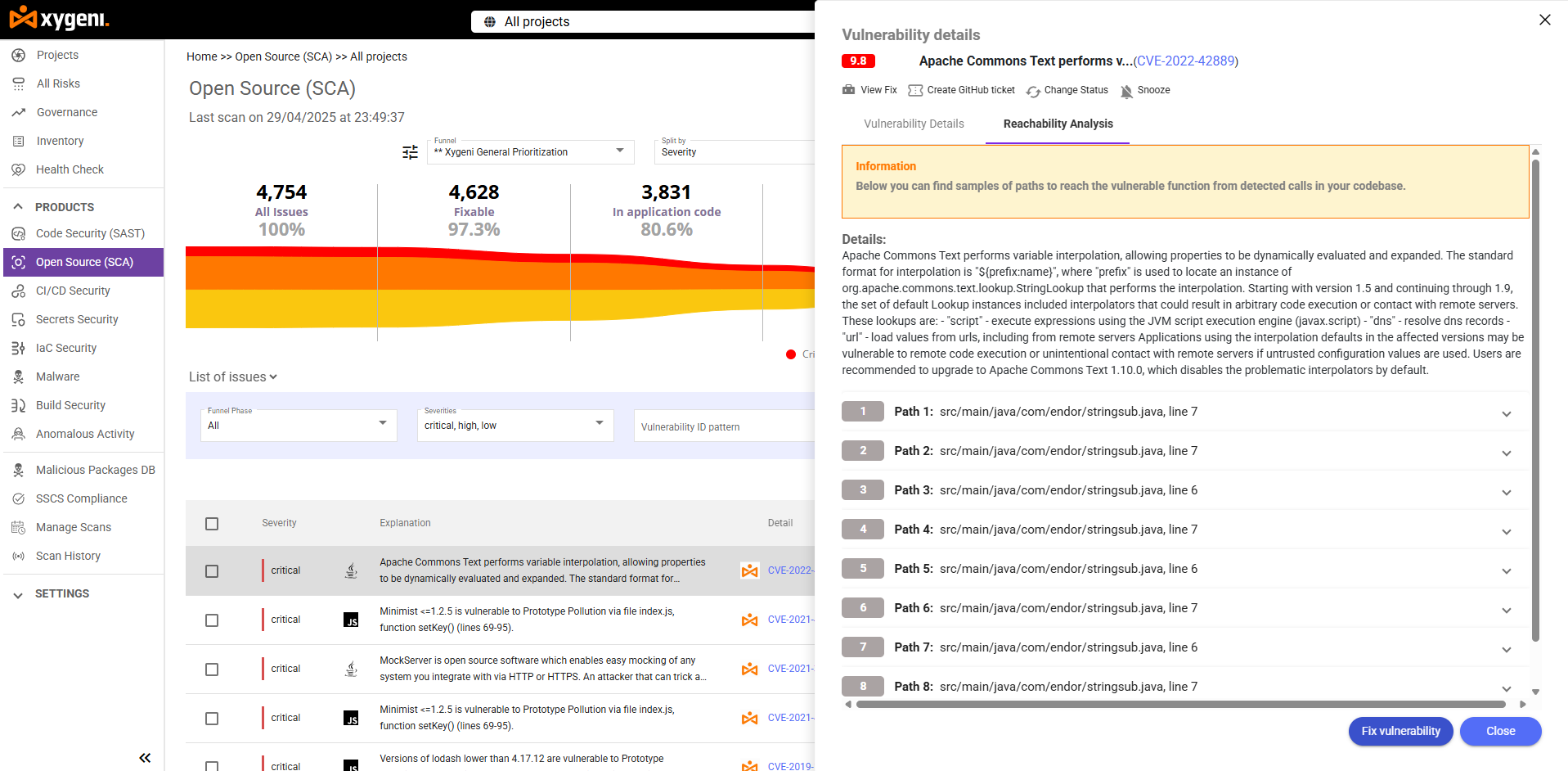Click the Fix vulnerability button
Viewport: 1568px width, 771px height.
[x=1400, y=731]
